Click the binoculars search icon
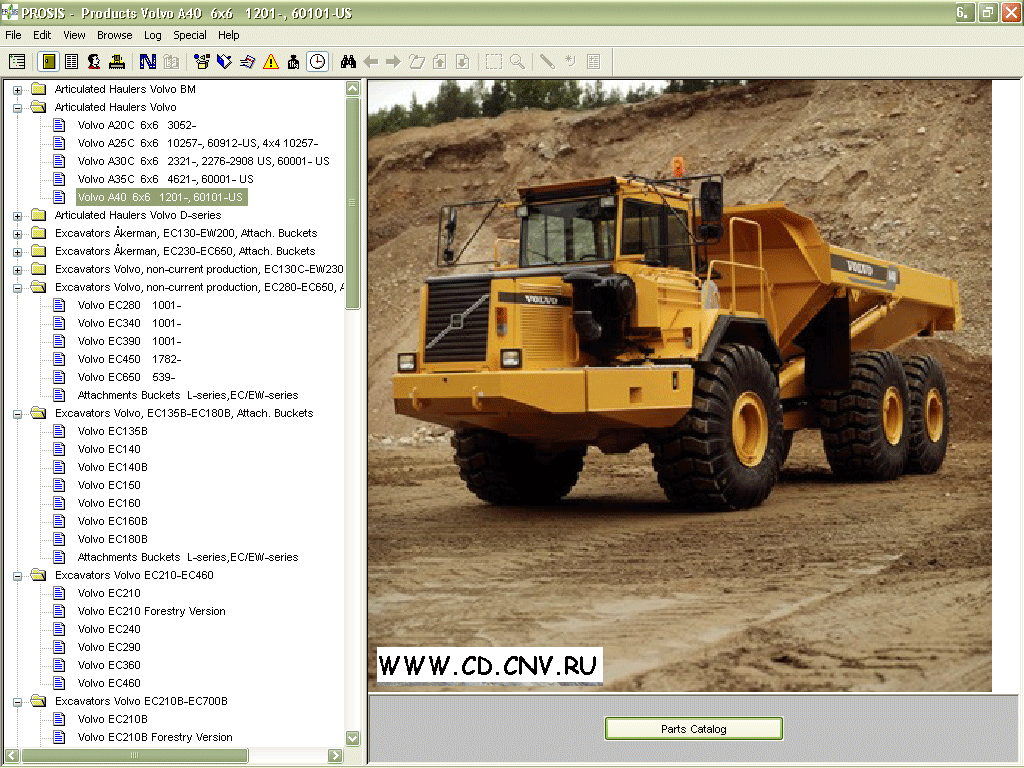1024x768 pixels. (x=348, y=61)
